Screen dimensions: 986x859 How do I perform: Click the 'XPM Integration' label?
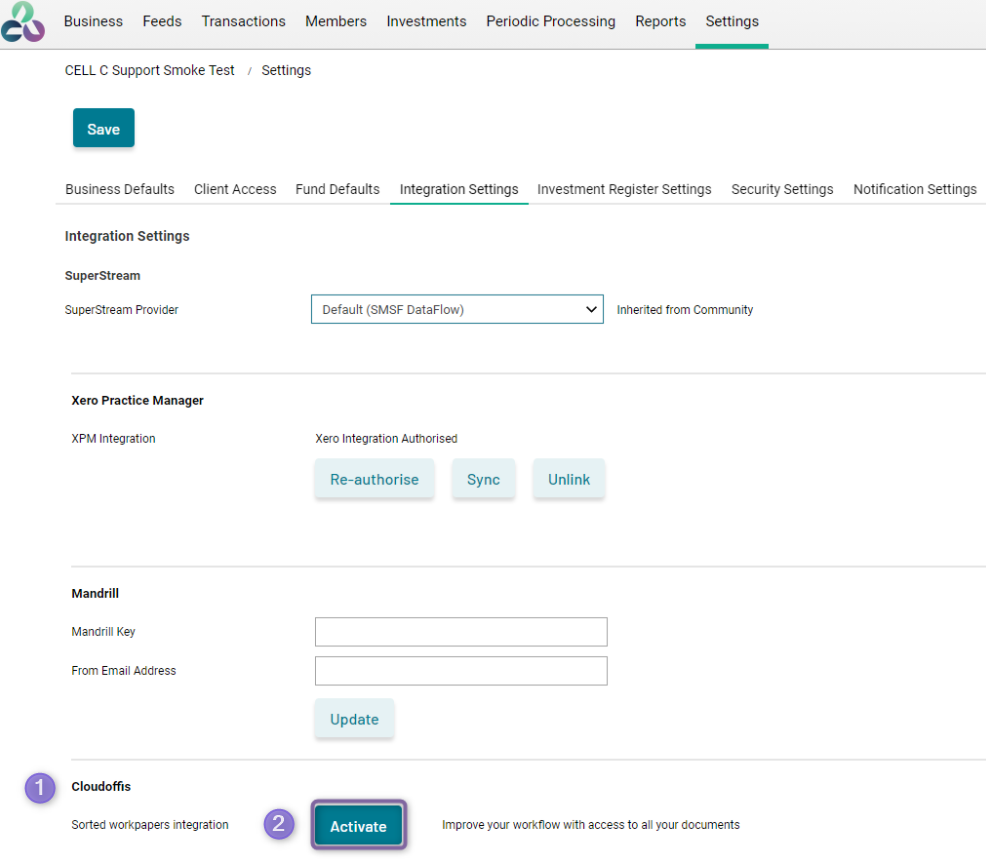[x=113, y=439]
